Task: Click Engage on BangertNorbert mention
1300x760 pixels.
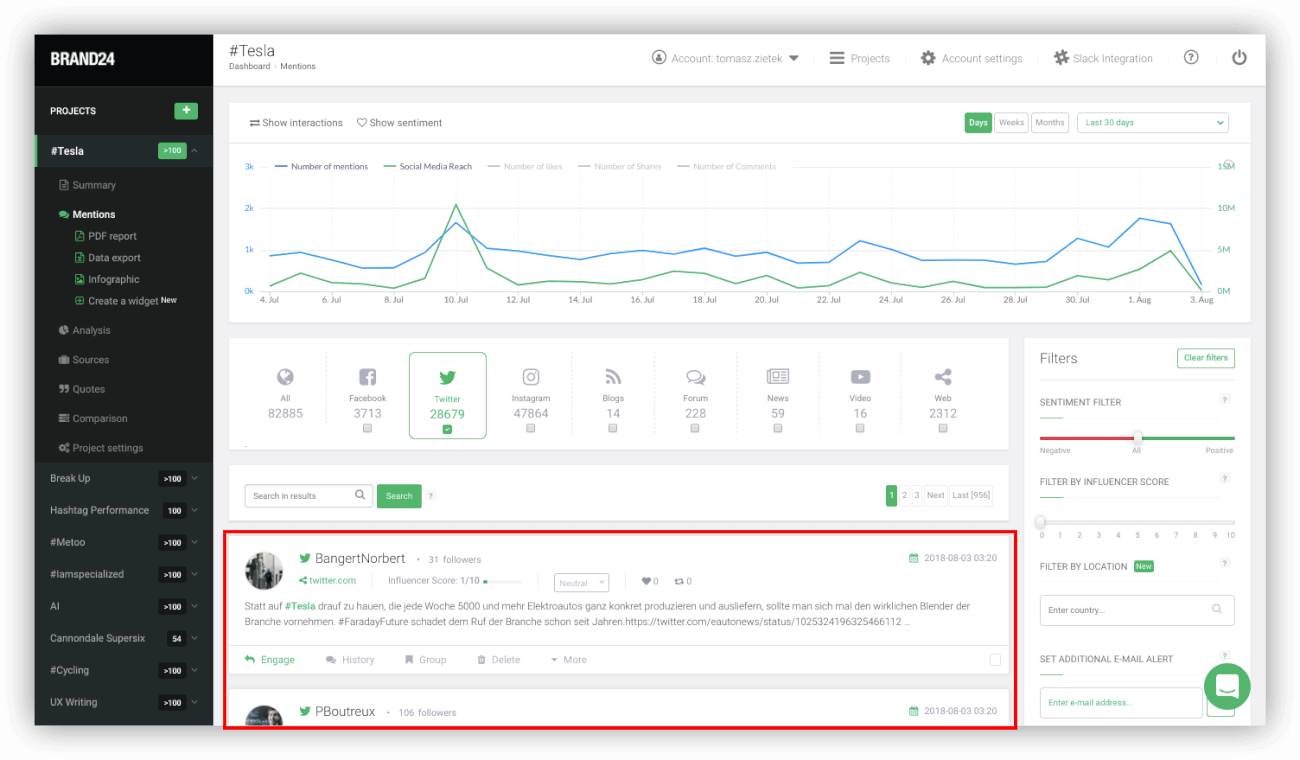Action: coord(270,660)
